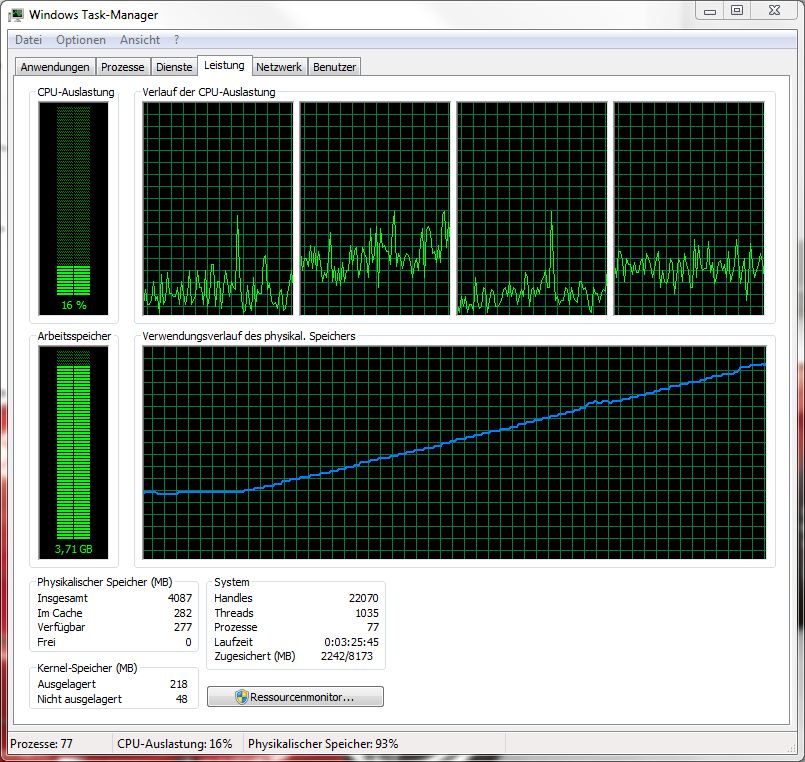The width and height of the screenshot is (805, 762).
Task: Close the Task-Manager window
Action: 774,11
